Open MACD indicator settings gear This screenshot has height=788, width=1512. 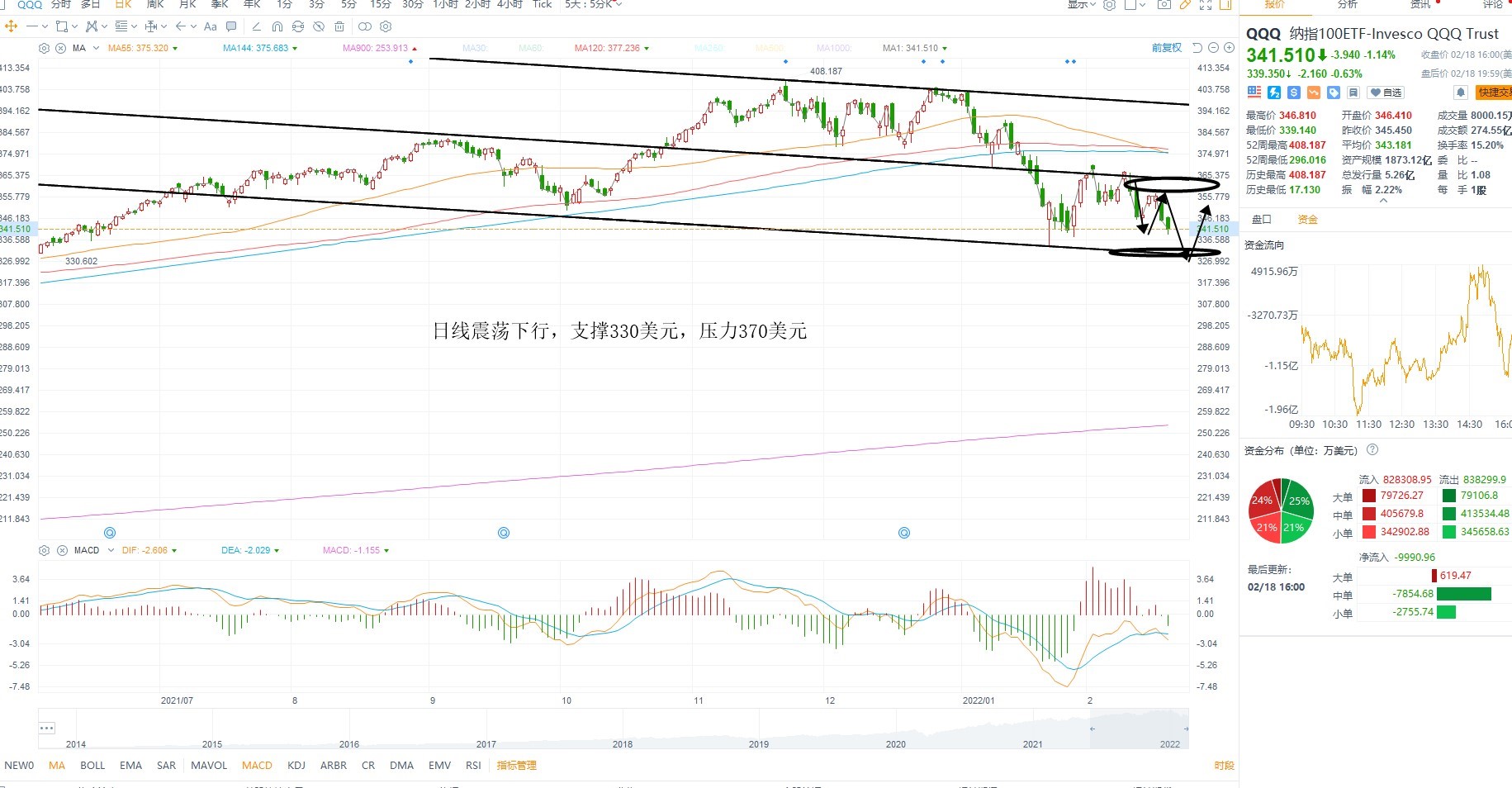click(45, 550)
